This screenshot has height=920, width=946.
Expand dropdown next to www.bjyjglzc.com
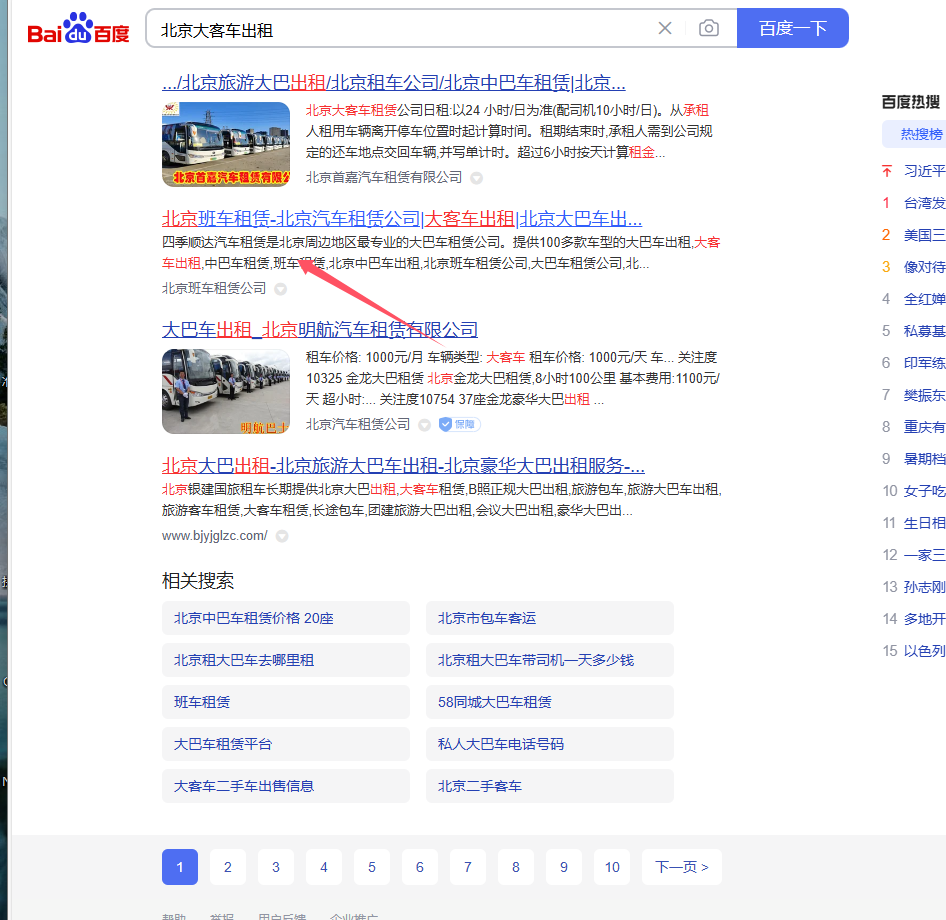(282, 536)
